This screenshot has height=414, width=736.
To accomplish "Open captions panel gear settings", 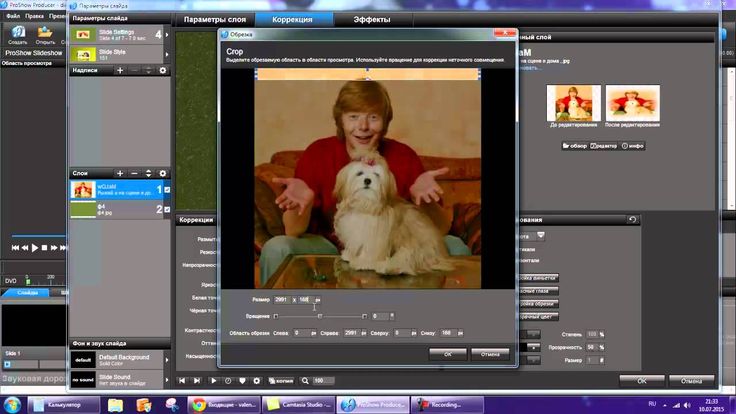I will pos(163,71).
